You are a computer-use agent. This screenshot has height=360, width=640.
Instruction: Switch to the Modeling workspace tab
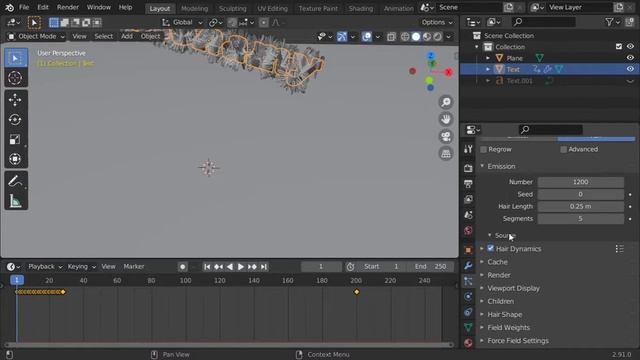pyautogui.click(x=194, y=8)
